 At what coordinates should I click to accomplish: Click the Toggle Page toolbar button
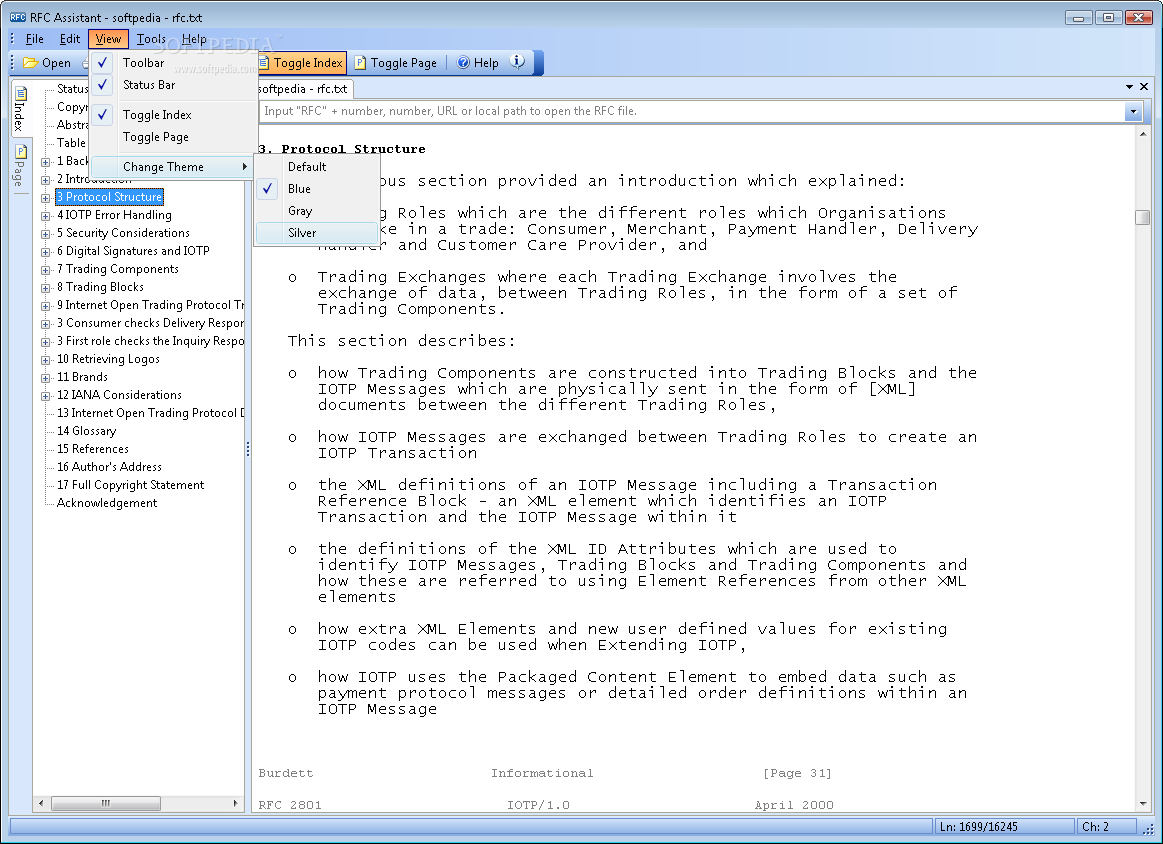click(x=396, y=63)
